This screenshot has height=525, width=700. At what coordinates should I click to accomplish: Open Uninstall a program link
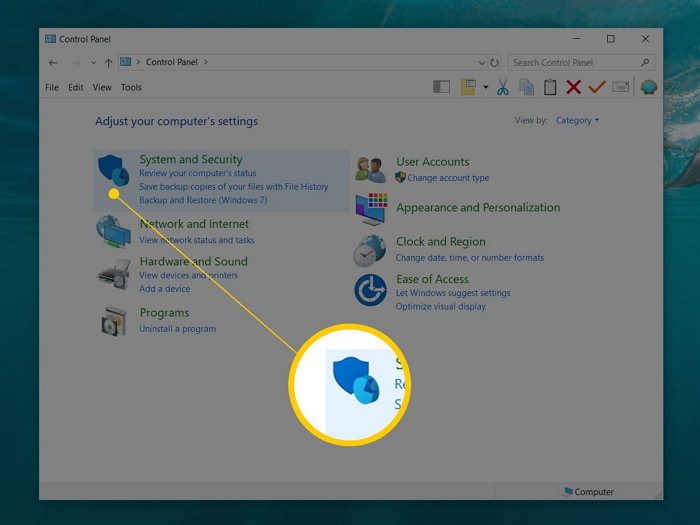pos(177,329)
